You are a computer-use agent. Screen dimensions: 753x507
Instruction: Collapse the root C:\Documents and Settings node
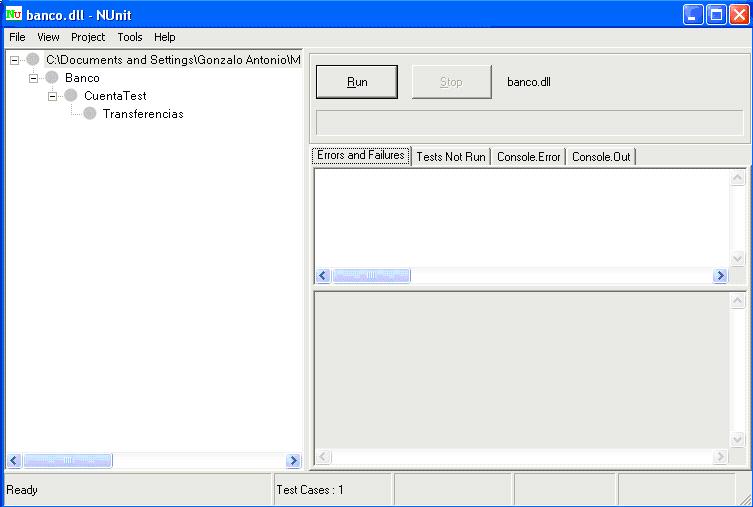point(14,60)
